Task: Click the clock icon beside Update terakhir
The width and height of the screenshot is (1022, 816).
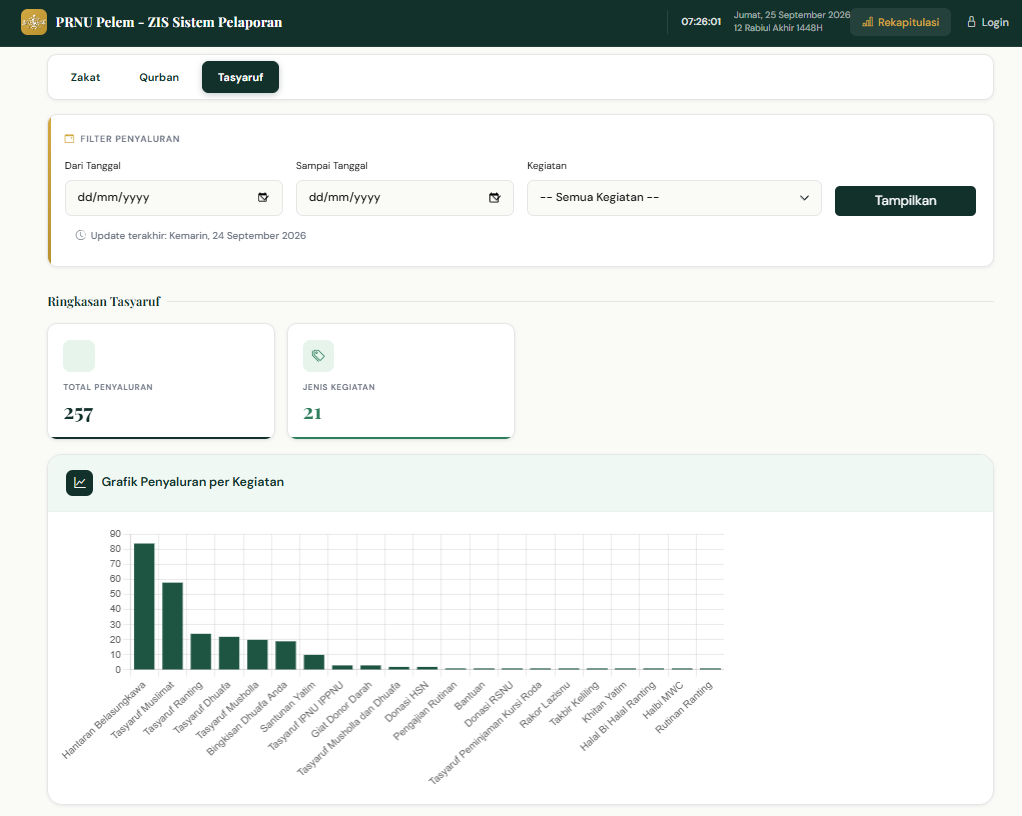Action: 81,235
